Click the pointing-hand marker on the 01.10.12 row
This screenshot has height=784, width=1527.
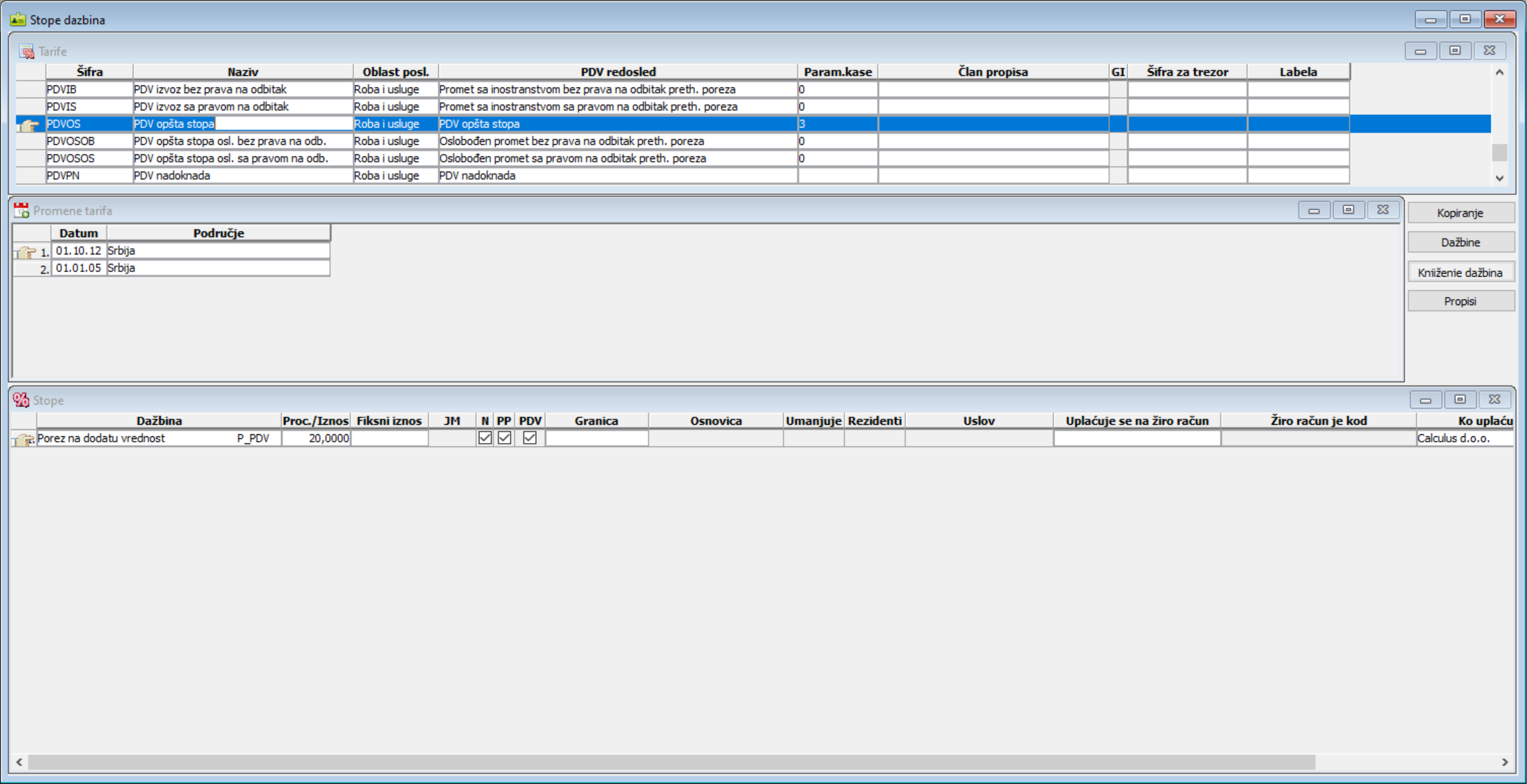click(x=26, y=252)
